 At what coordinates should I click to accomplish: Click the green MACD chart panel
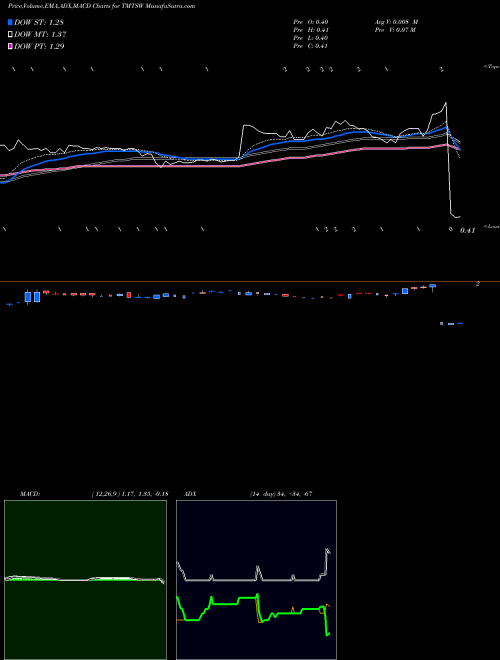85,580
